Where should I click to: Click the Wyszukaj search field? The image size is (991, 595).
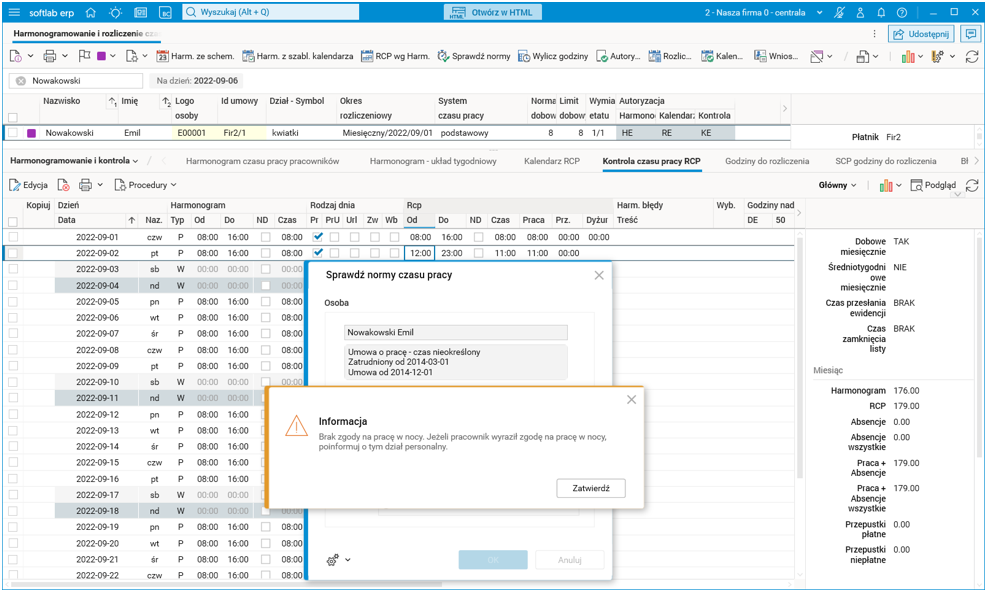pos(271,12)
